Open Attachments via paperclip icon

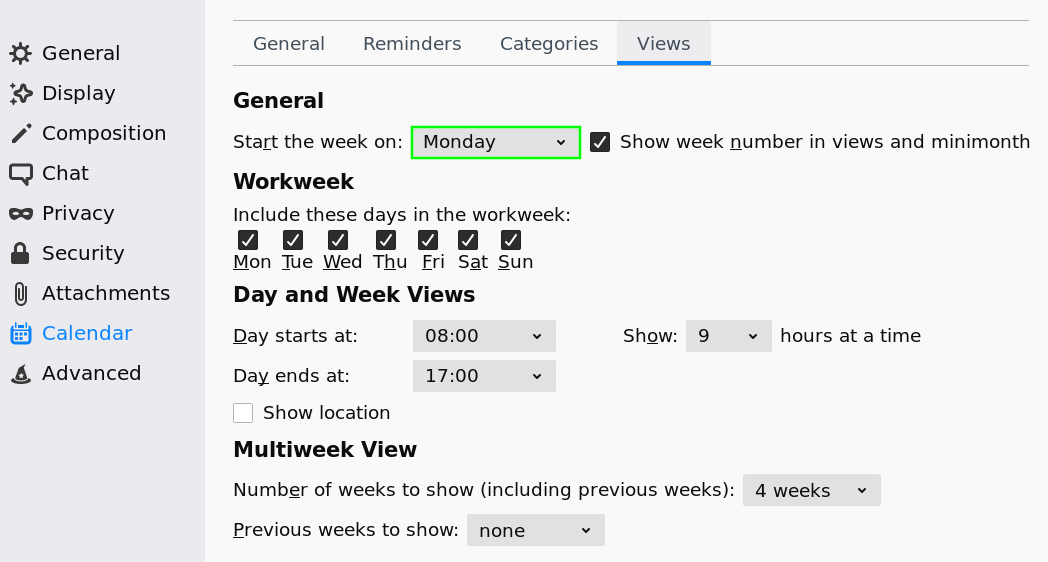tap(21, 293)
